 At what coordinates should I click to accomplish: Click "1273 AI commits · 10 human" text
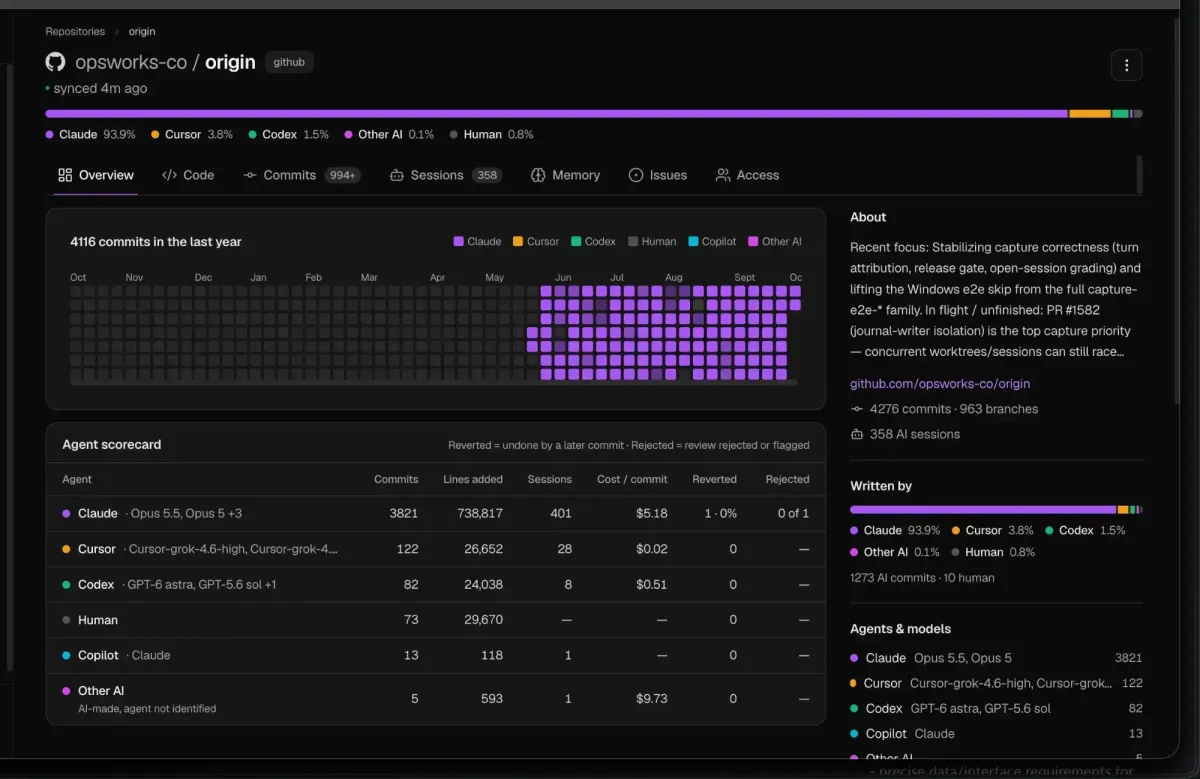point(922,578)
